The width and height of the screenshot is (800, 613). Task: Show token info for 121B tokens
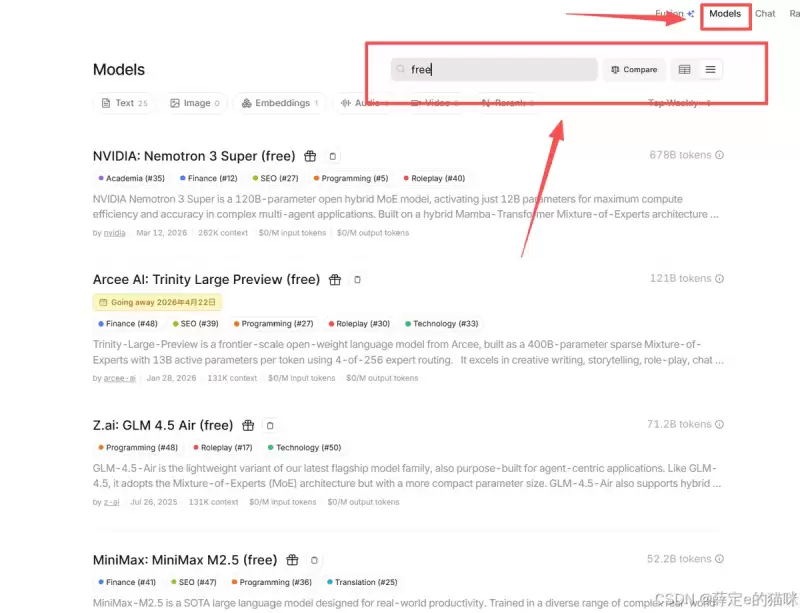(x=719, y=279)
